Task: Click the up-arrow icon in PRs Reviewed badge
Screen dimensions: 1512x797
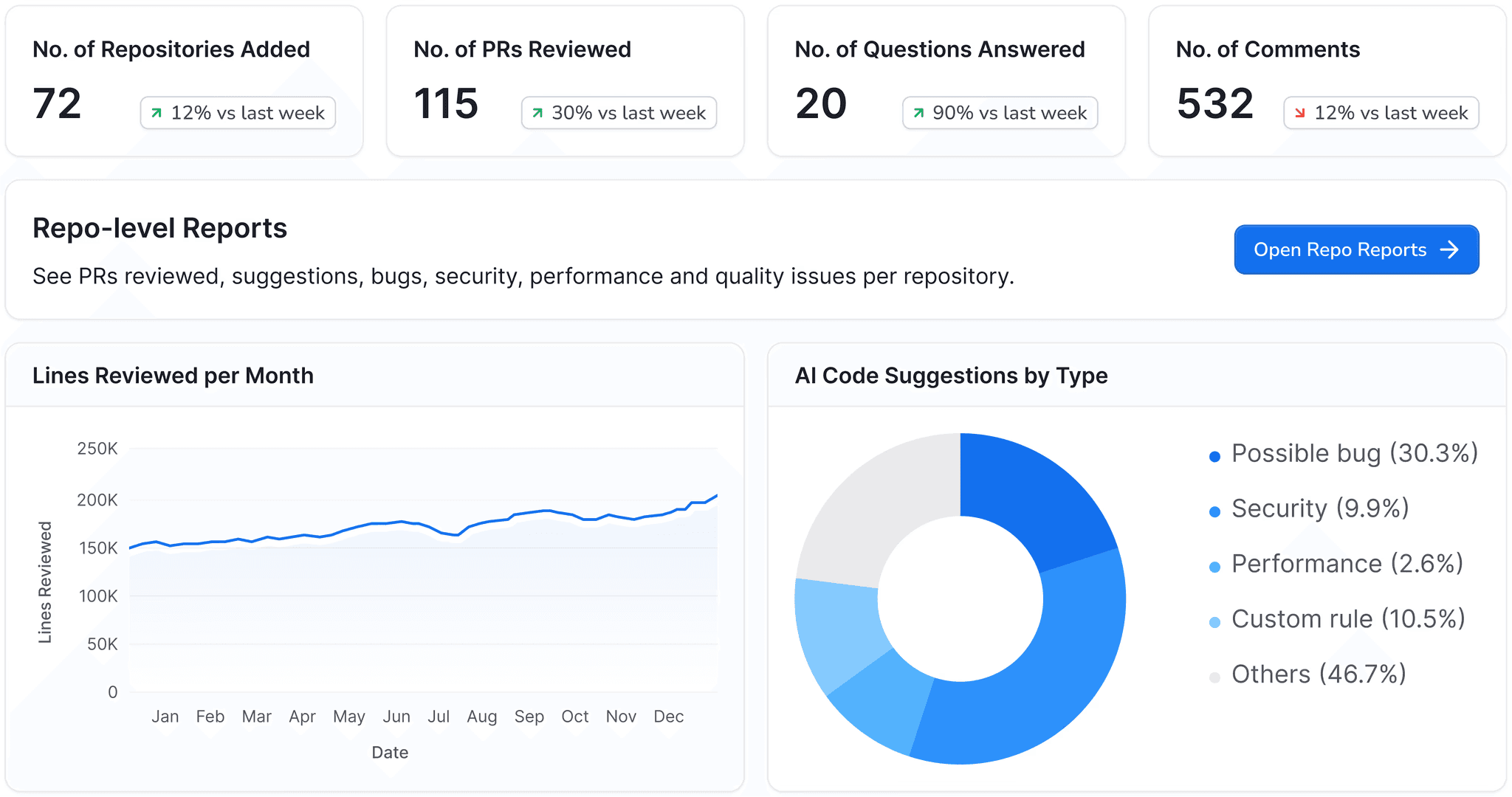Action: (537, 113)
